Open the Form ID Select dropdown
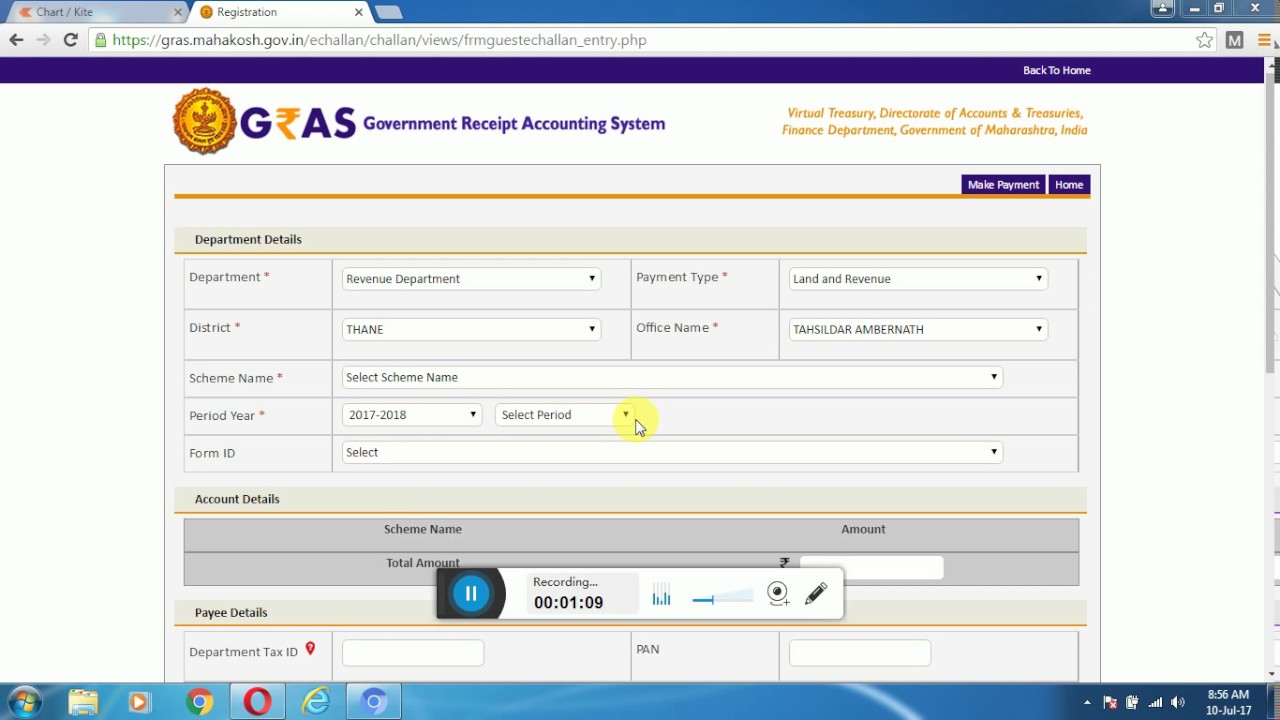Viewport: 1280px width, 720px height. tap(672, 452)
